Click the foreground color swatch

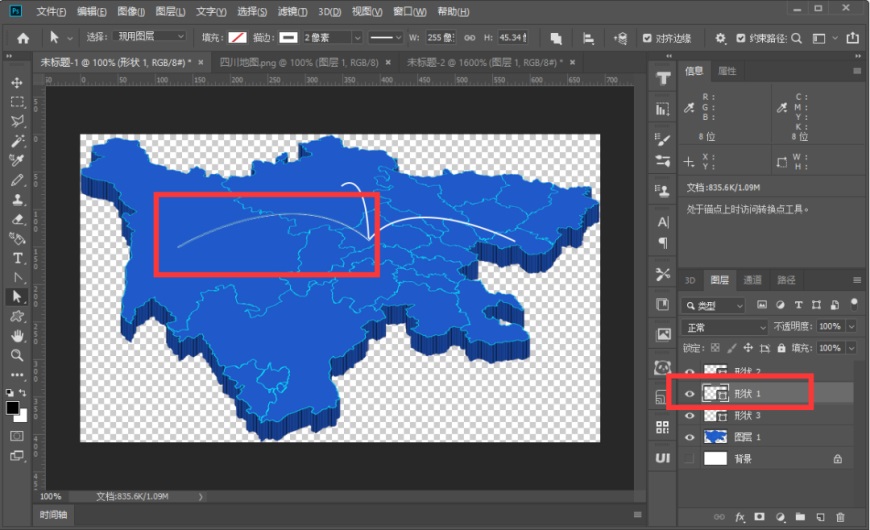[x=12, y=408]
